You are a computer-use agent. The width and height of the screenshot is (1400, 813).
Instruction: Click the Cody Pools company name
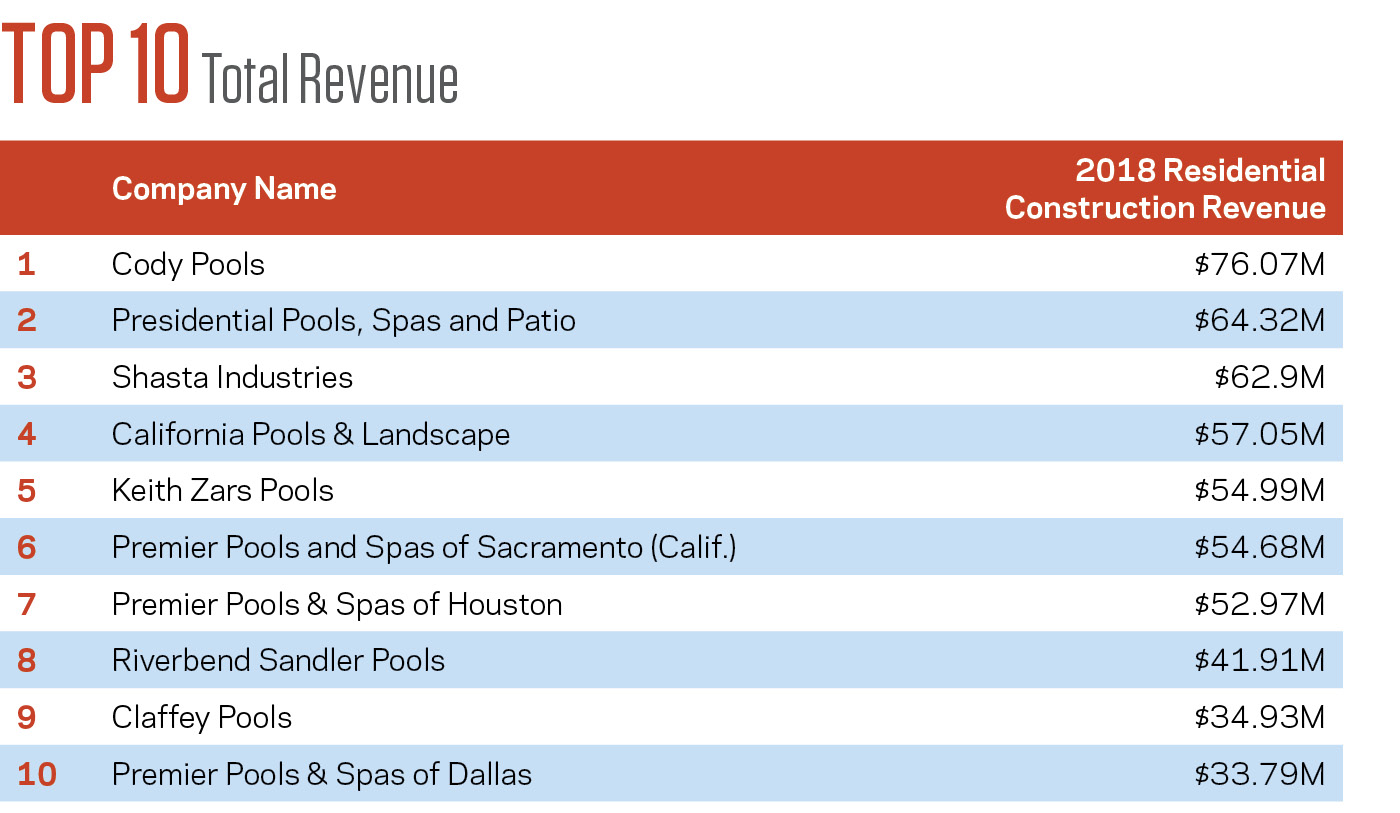click(188, 265)
